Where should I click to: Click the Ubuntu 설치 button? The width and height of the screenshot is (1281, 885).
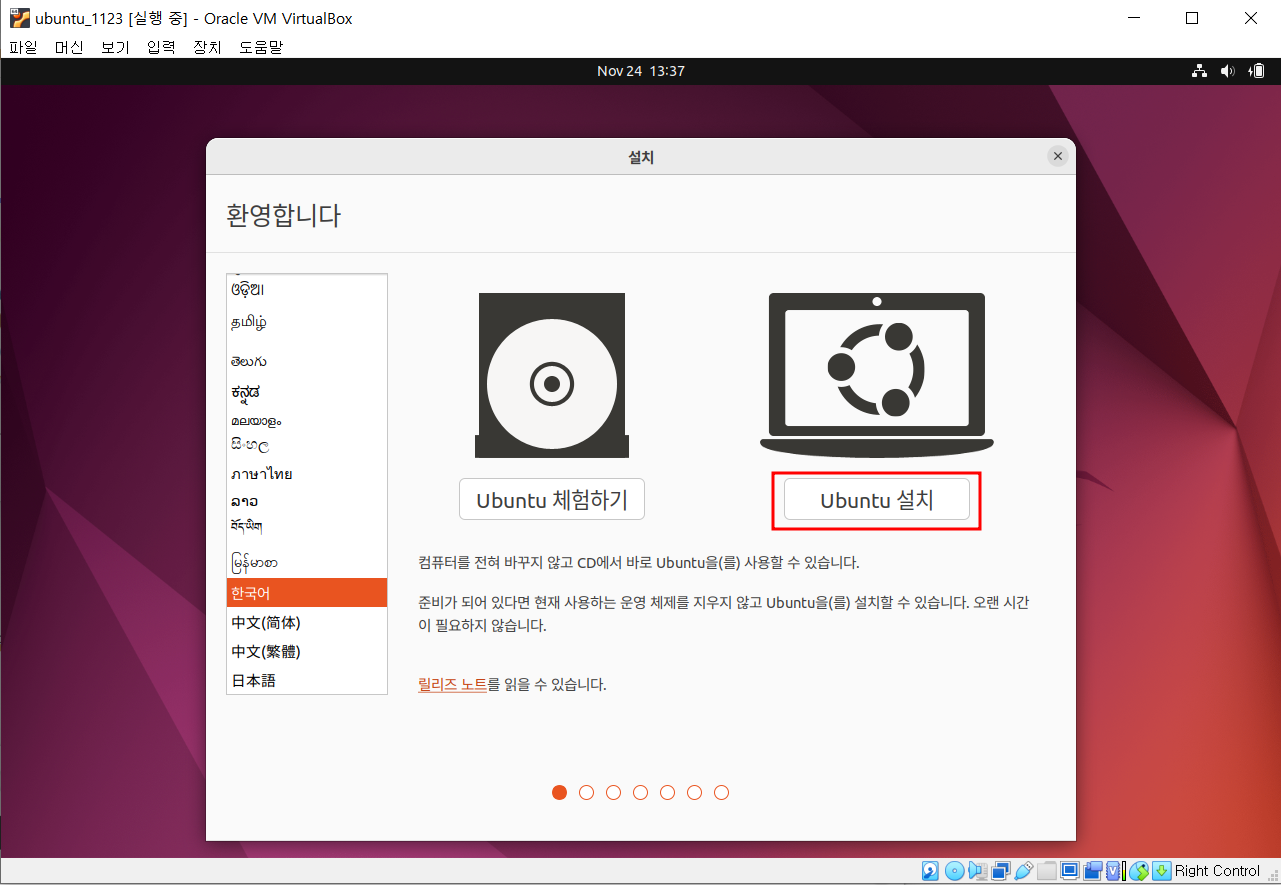coord(877,500)
